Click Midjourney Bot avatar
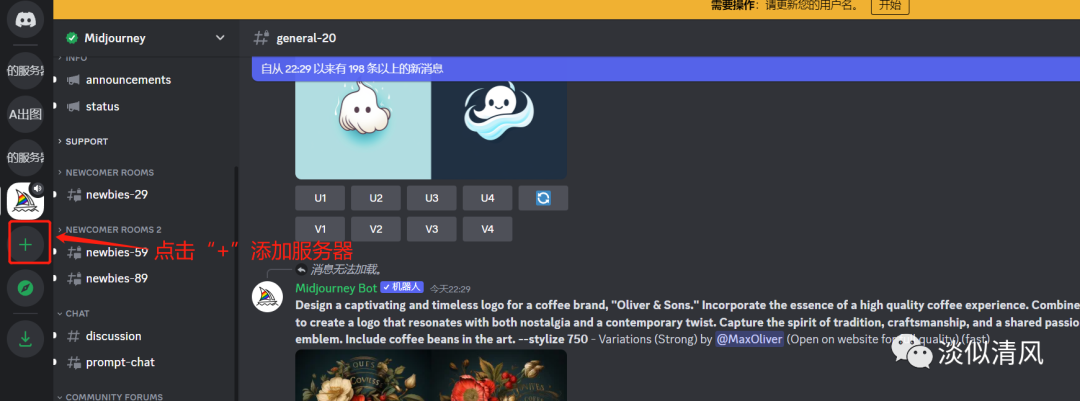Viewport: 1080px width, 401px height. tap(267, 297)
